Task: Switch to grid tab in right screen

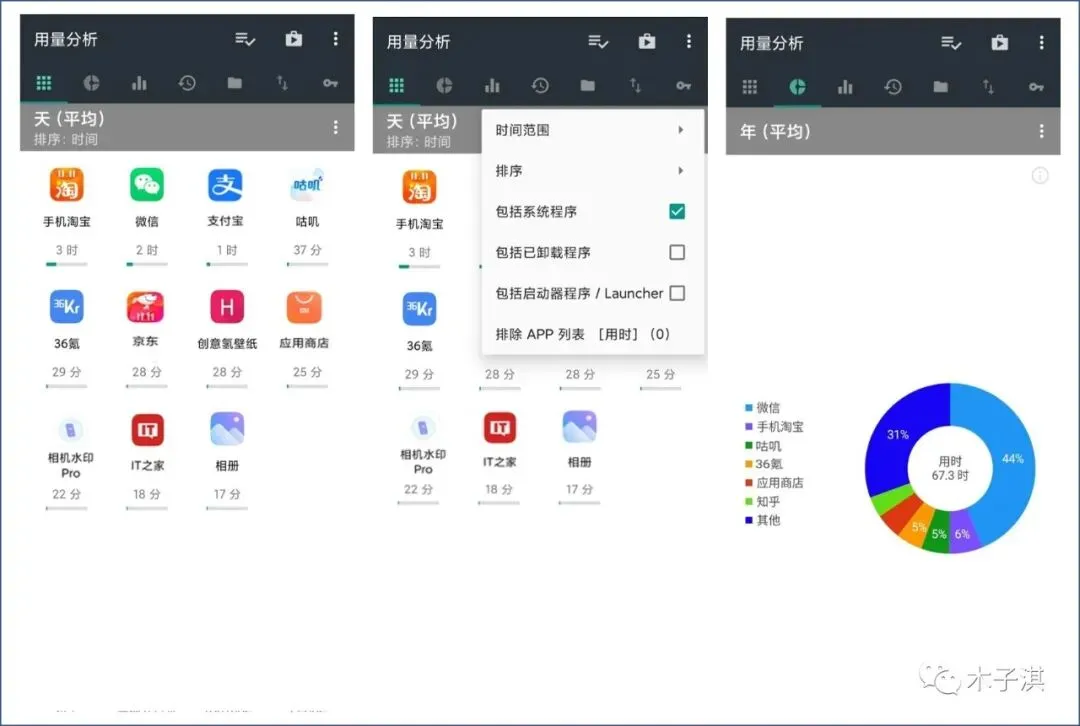Action: coord(750,87)
